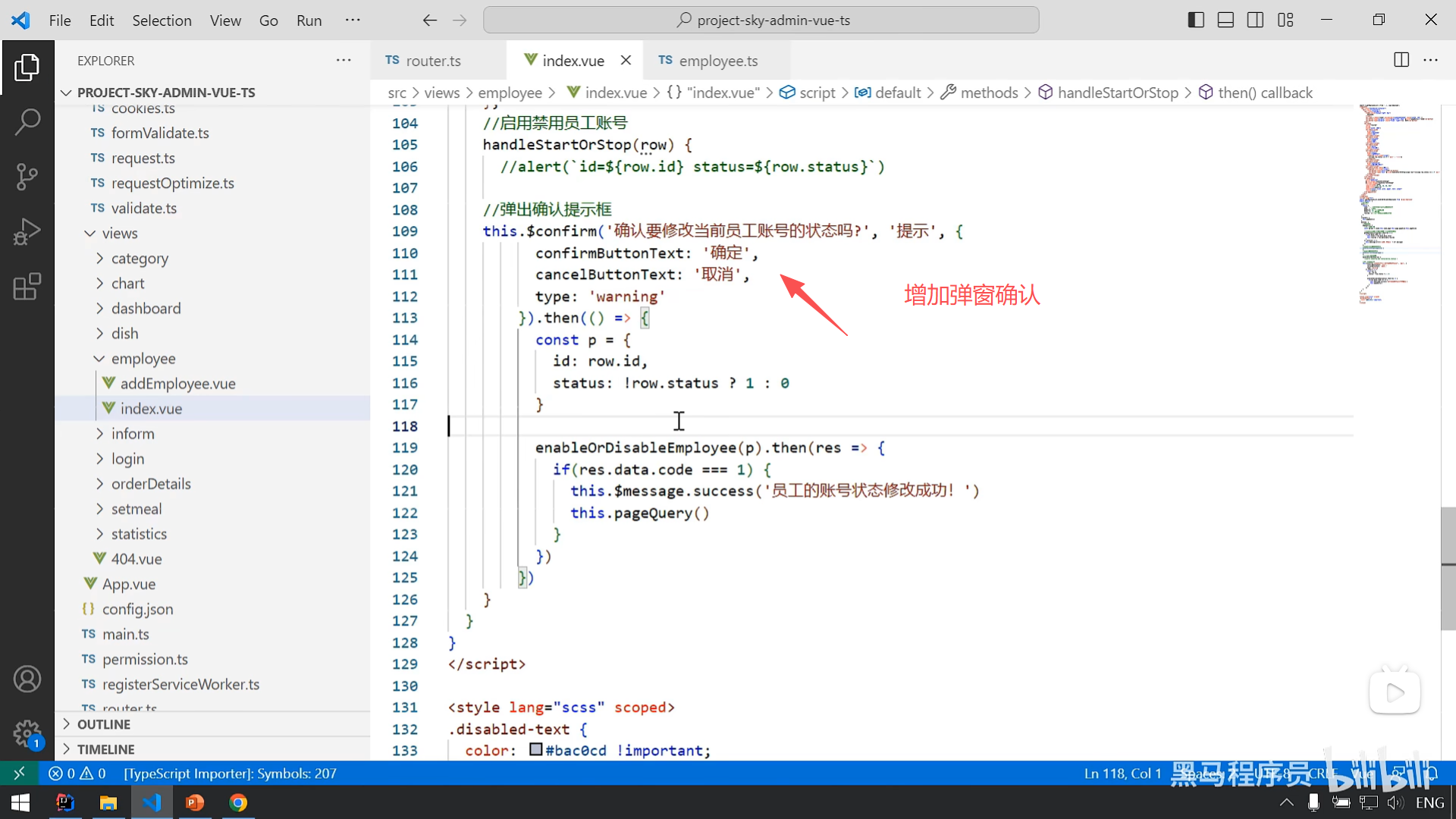Click the handleStartOrStop breadcrumb
Screen dimensions: 1456x819
coord(1117,93)
